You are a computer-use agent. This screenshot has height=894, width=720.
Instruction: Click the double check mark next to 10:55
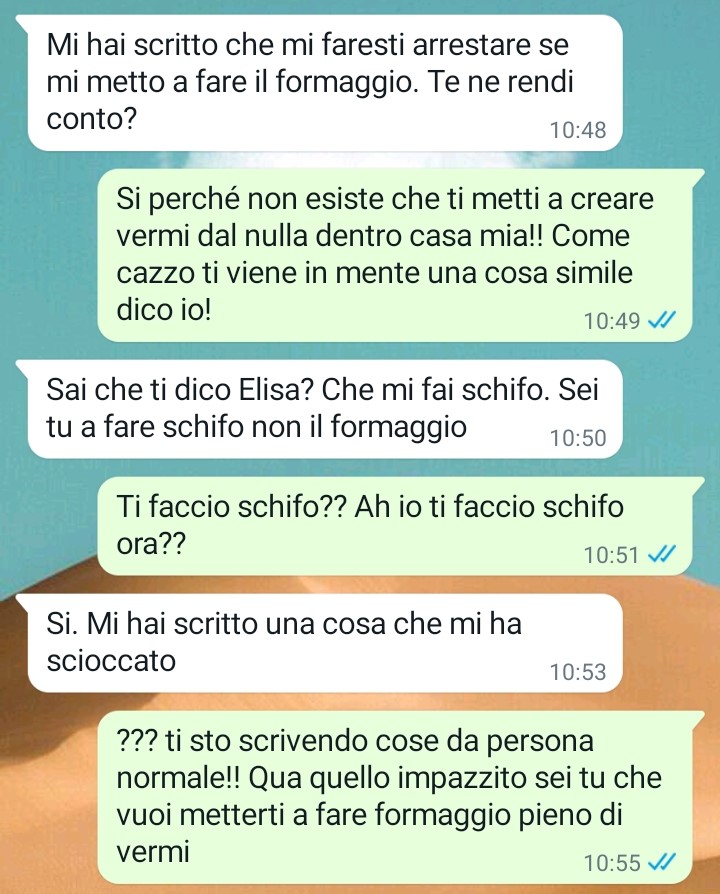[x=662, y=862]
